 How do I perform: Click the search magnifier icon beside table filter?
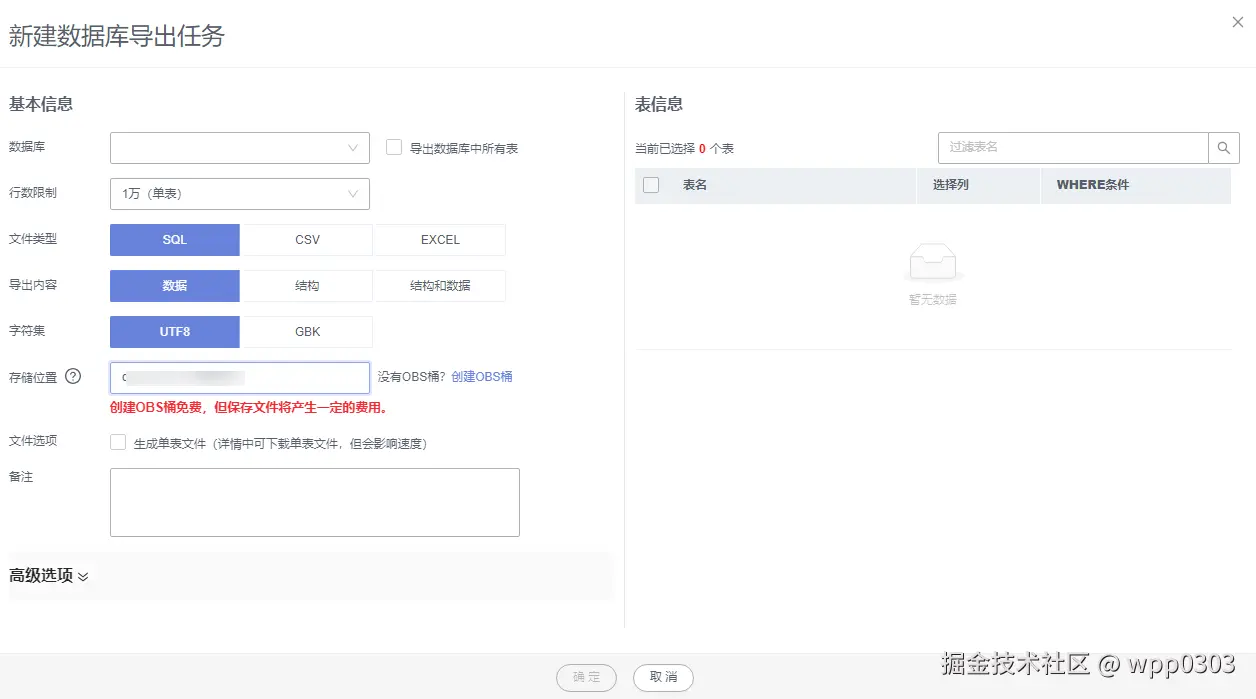click(1224, 148)
